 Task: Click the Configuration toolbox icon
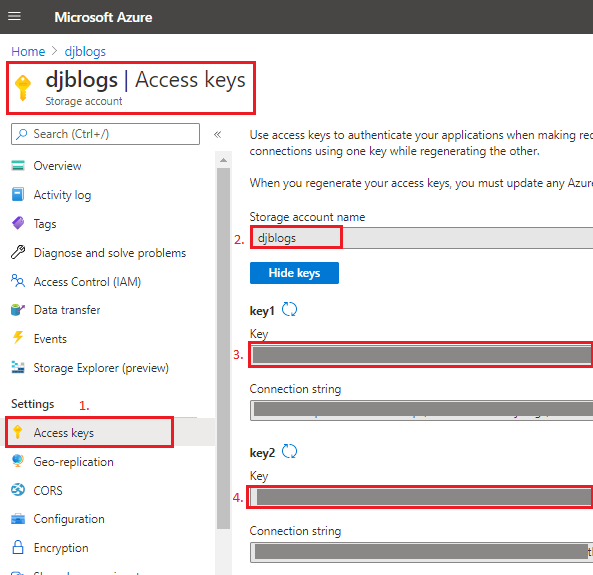(18, 519)
